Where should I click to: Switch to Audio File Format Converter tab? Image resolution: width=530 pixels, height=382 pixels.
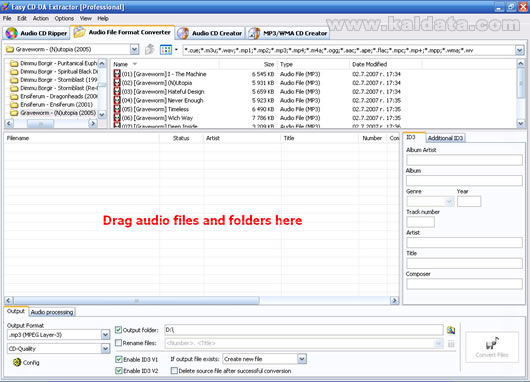click(122, 32)
